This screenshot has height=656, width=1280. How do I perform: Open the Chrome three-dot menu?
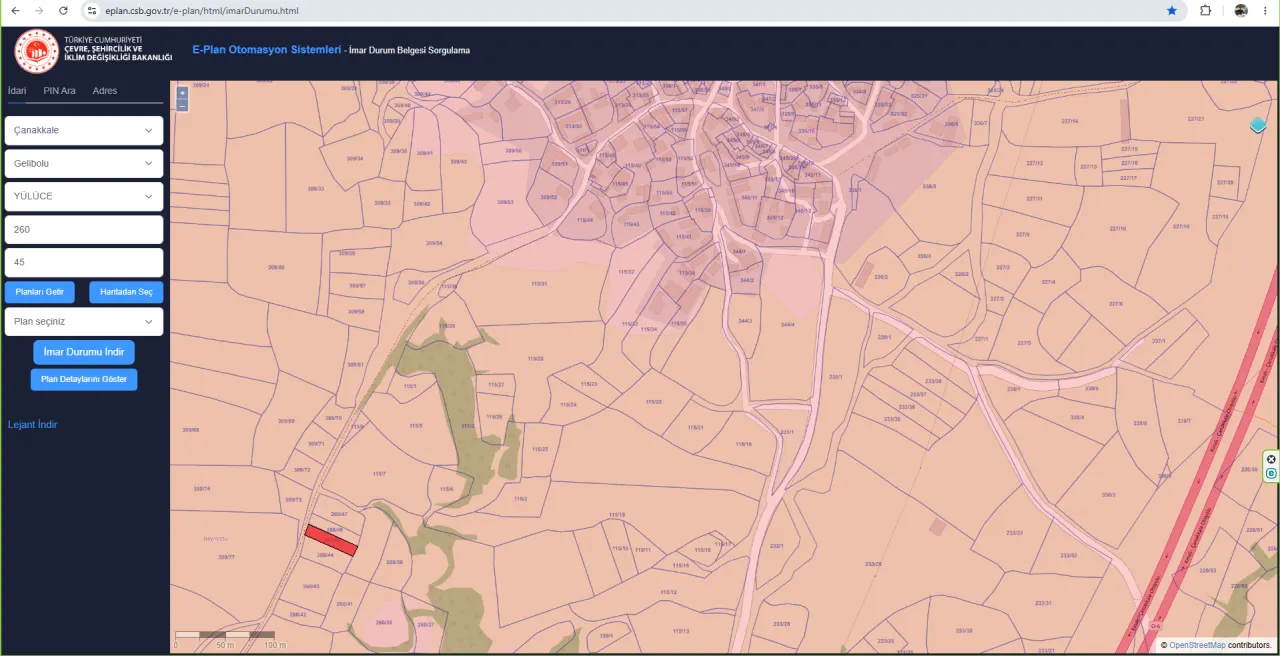pos(1265,10)
